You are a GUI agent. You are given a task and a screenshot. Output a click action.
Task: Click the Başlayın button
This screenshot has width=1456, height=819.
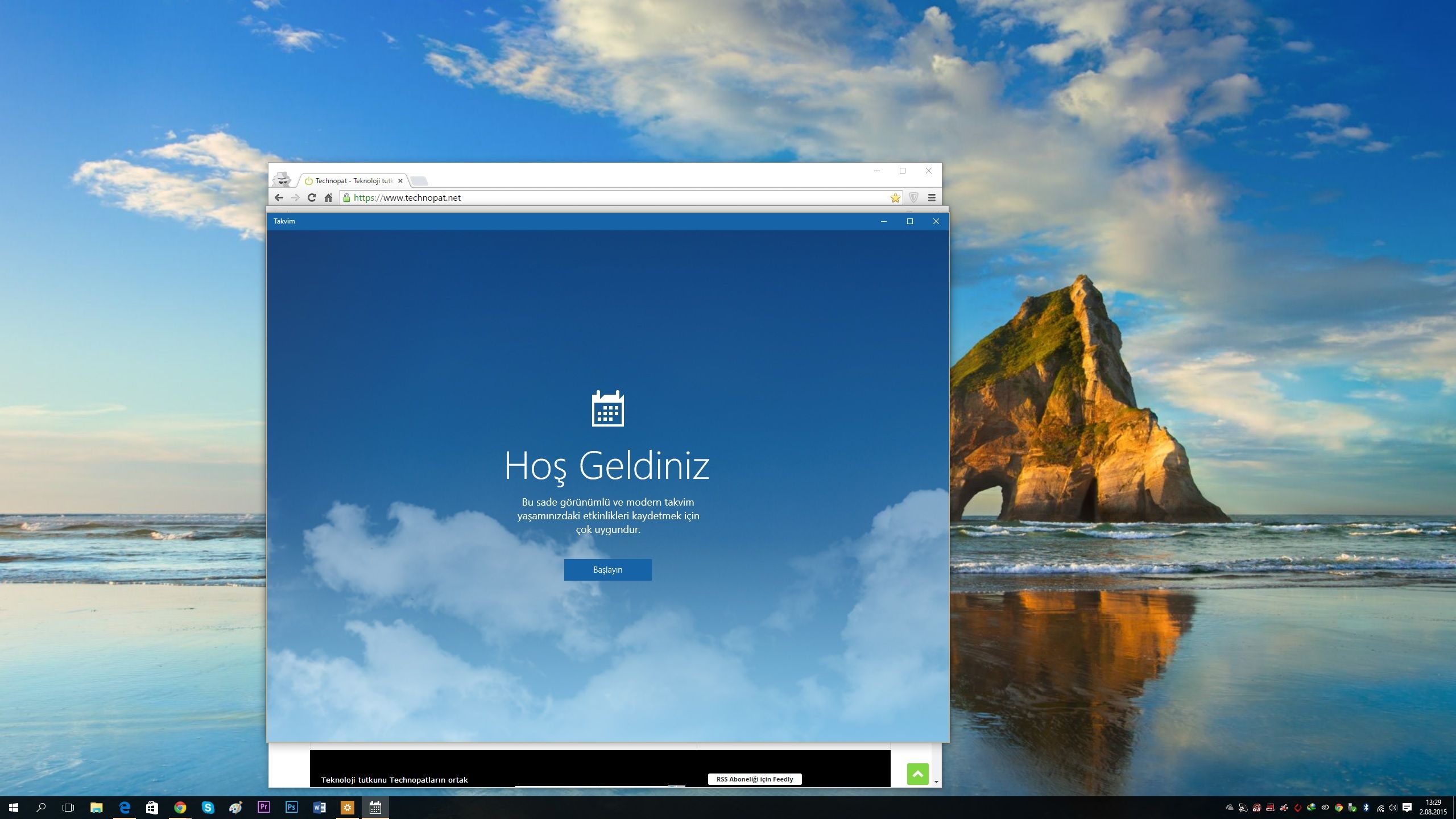607,569
